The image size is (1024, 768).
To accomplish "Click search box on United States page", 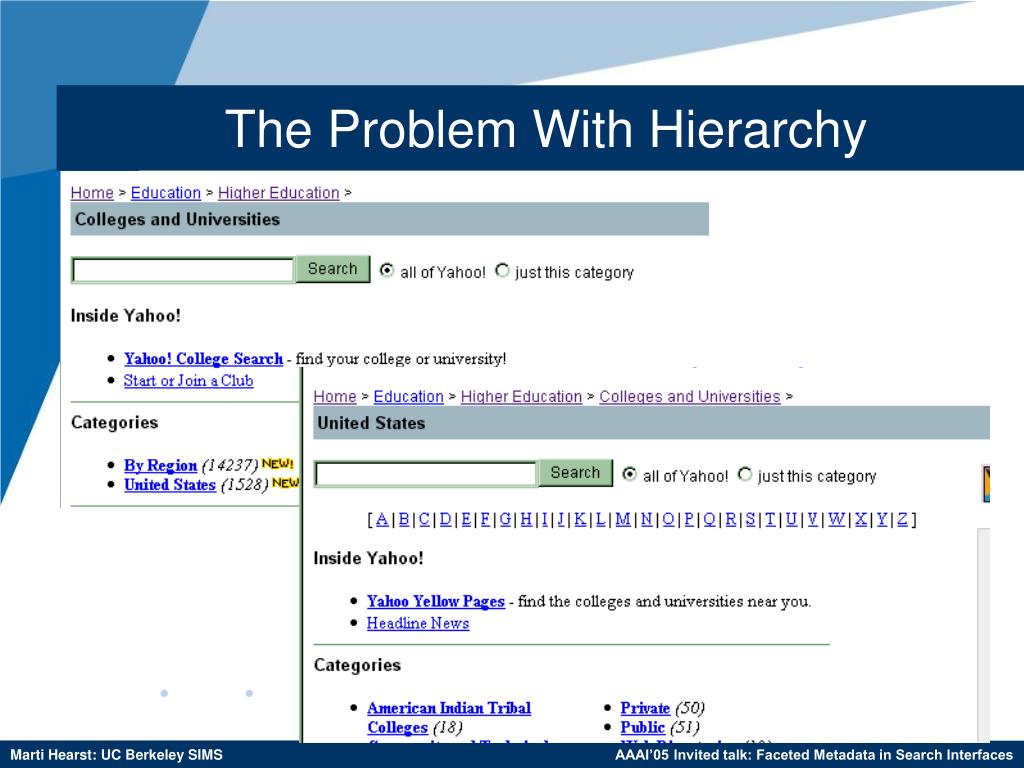I will click(426, 473).
